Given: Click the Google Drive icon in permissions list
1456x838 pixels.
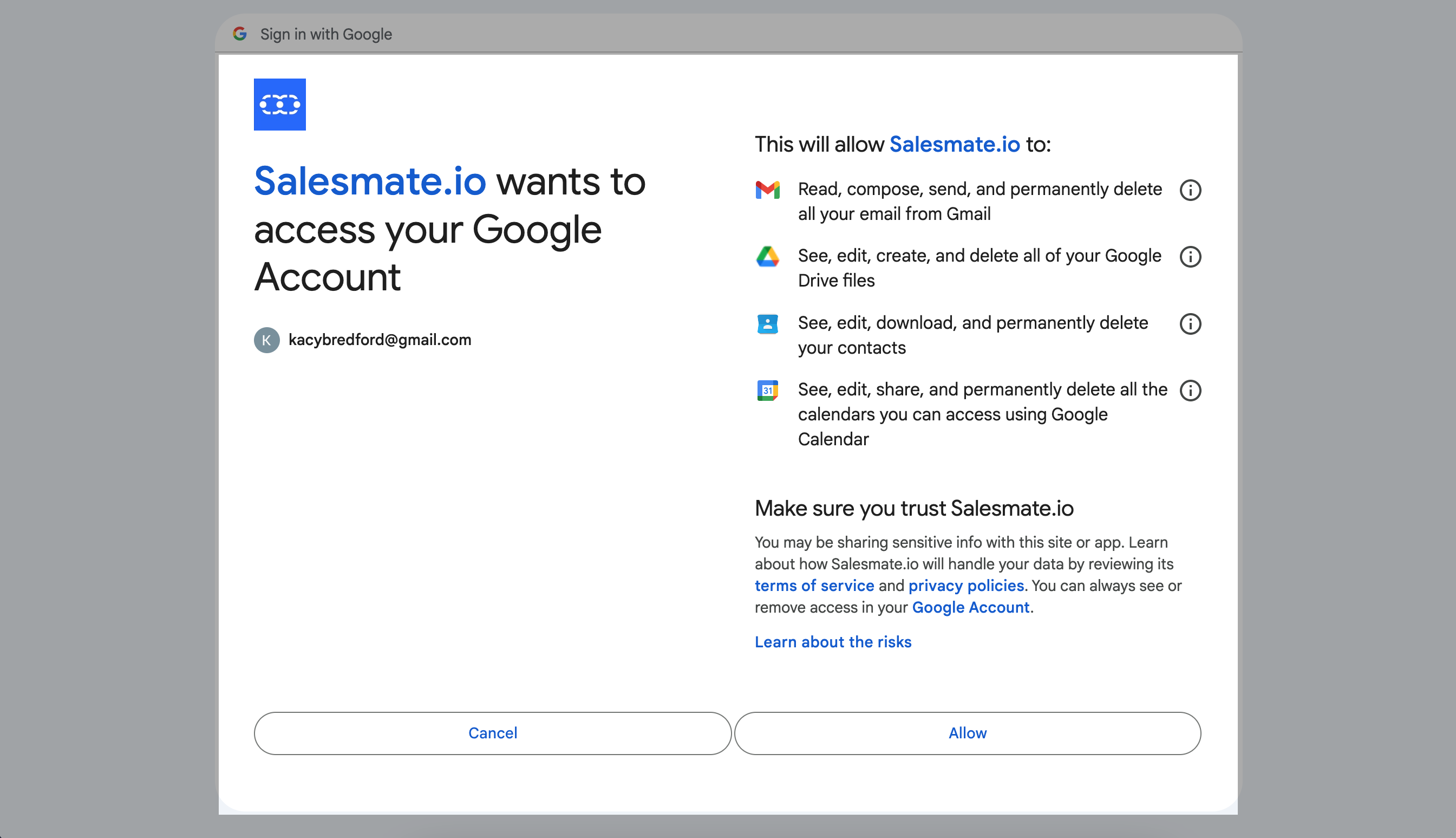Looking at the screenshot, I should pos(767,256).
